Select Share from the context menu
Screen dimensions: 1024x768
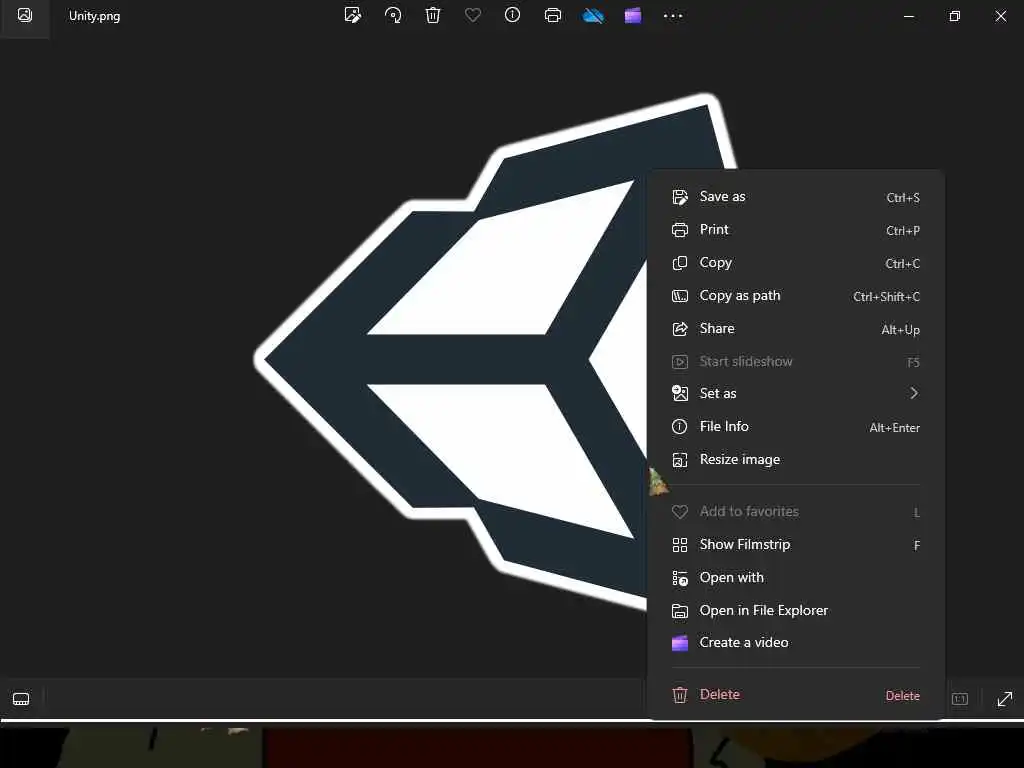point(795,328)
